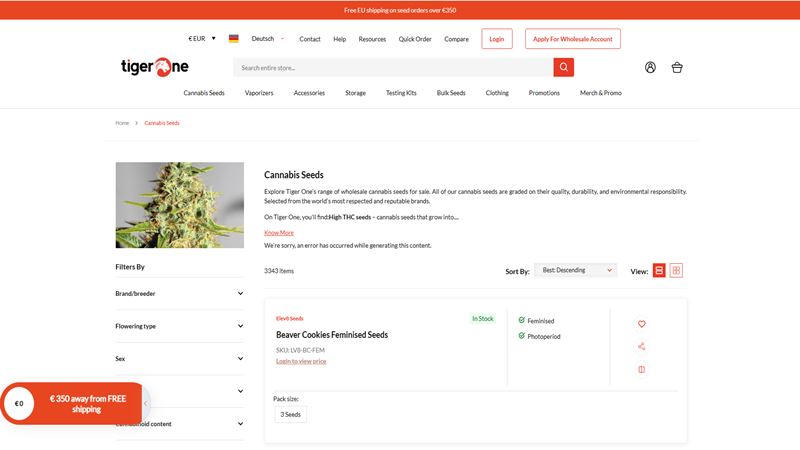Screen dimensions: 800x450
Task: Open the Storage menu
Action: (356, 93)
